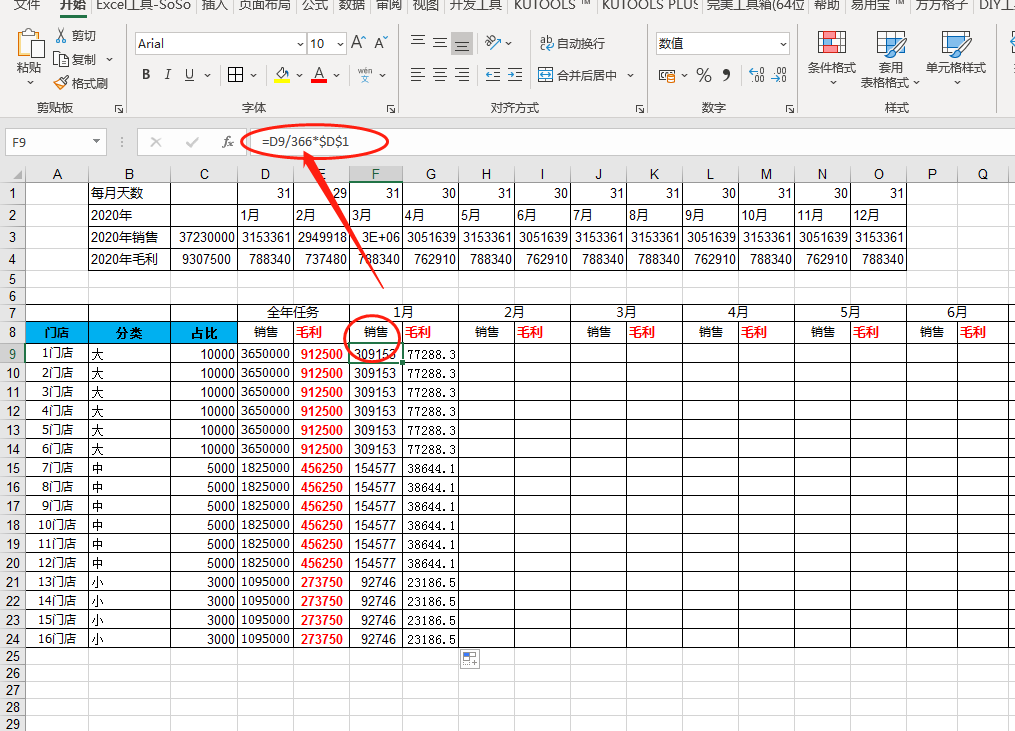Click the Copy (复制) button
This screenshot has height=731, width=1015.
pyautogui.click(x=76, y=60)
